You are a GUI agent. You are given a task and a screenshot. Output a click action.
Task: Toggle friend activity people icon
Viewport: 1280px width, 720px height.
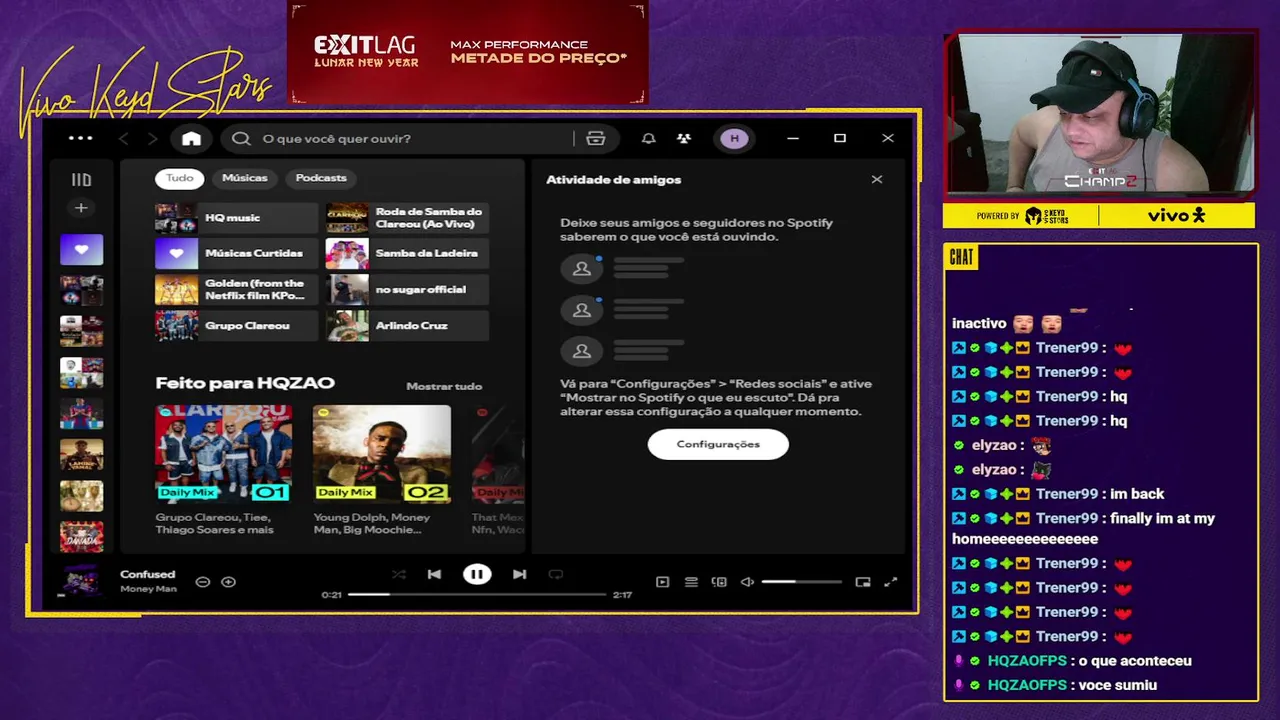point(684,138)
